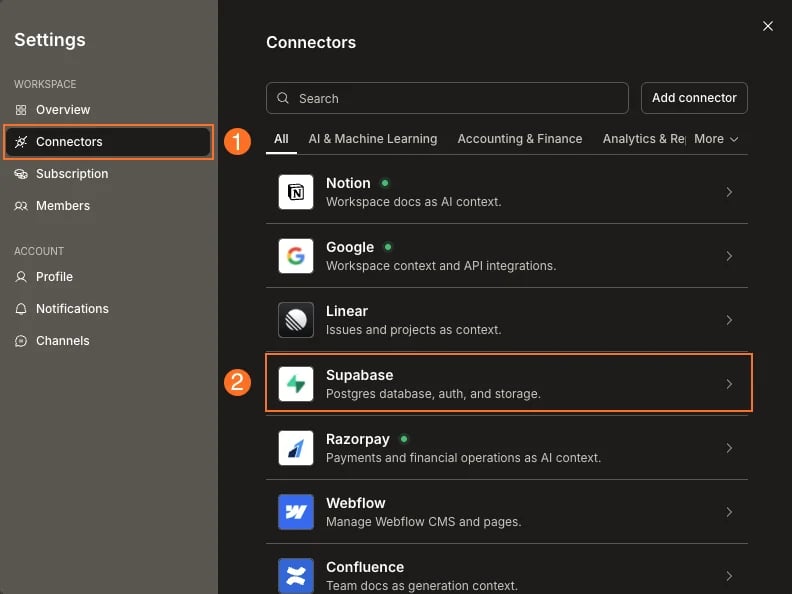792x594 pixels.
Task: Click the Razorpay connector title
Action: tap(358, 439)
